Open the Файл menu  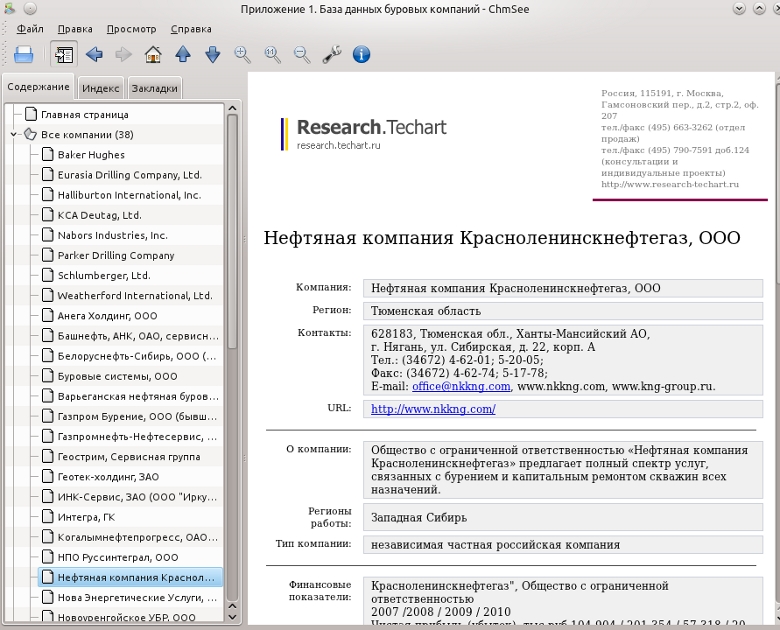[x=30, y=29]
